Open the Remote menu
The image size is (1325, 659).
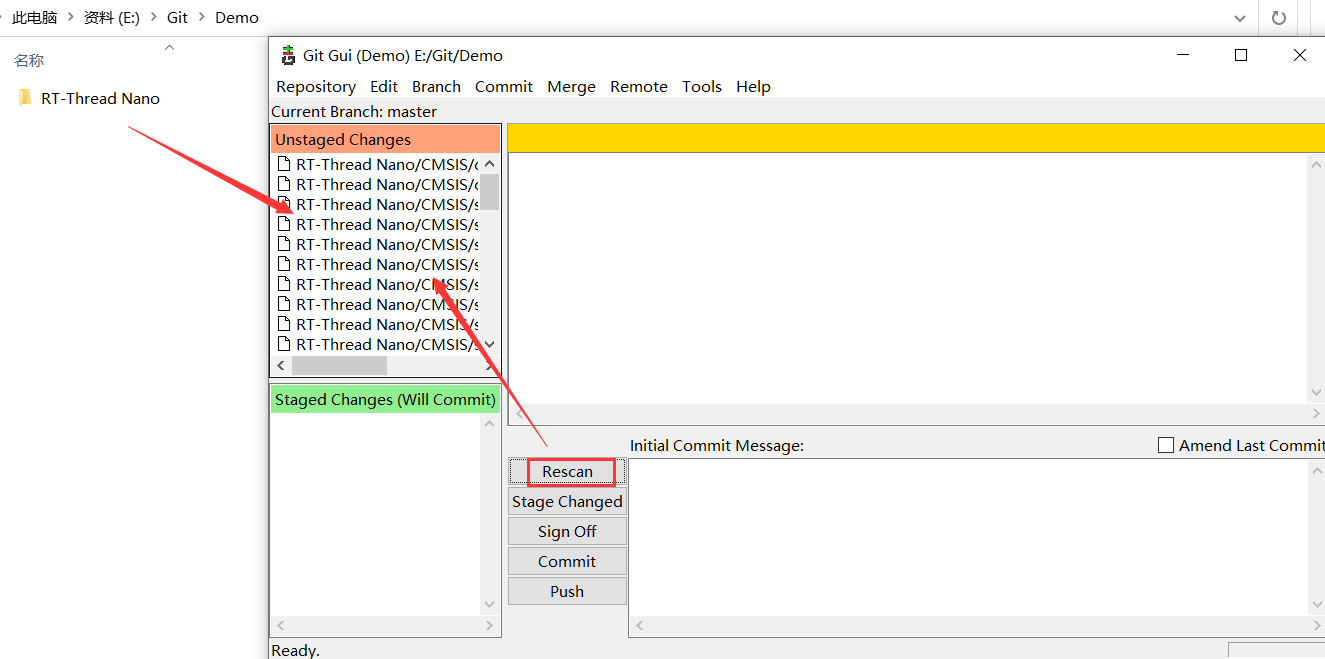[639, 87]
